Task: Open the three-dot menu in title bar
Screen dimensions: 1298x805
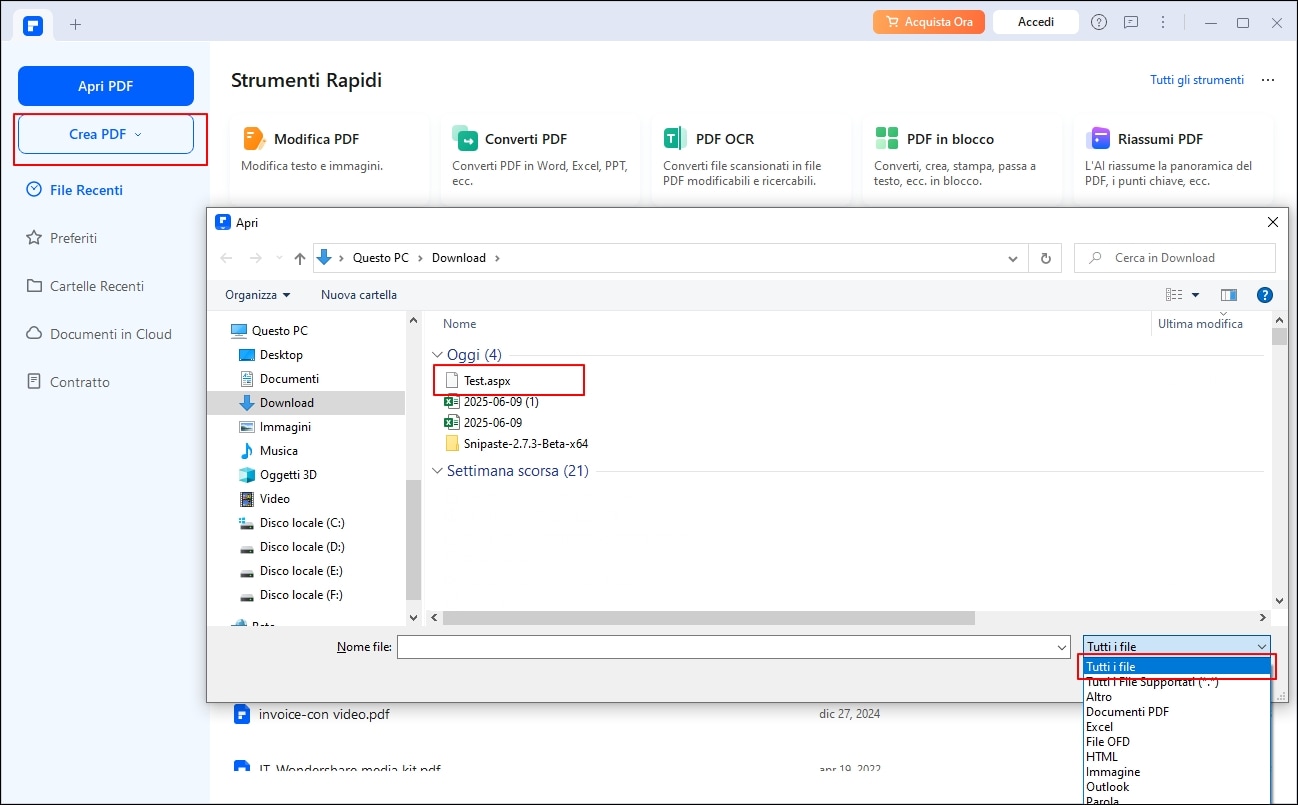Action: [x=1162, y=22]
